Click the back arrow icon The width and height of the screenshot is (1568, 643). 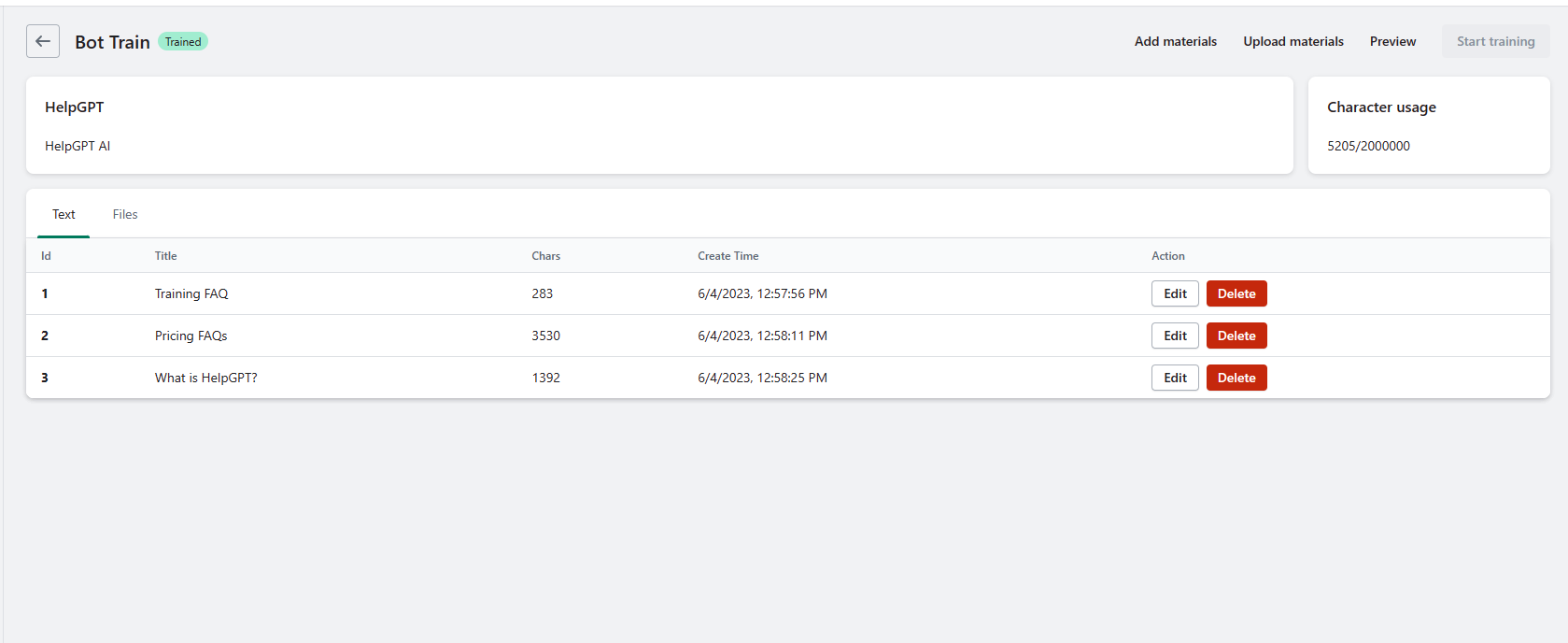click(x=43, y=41)
